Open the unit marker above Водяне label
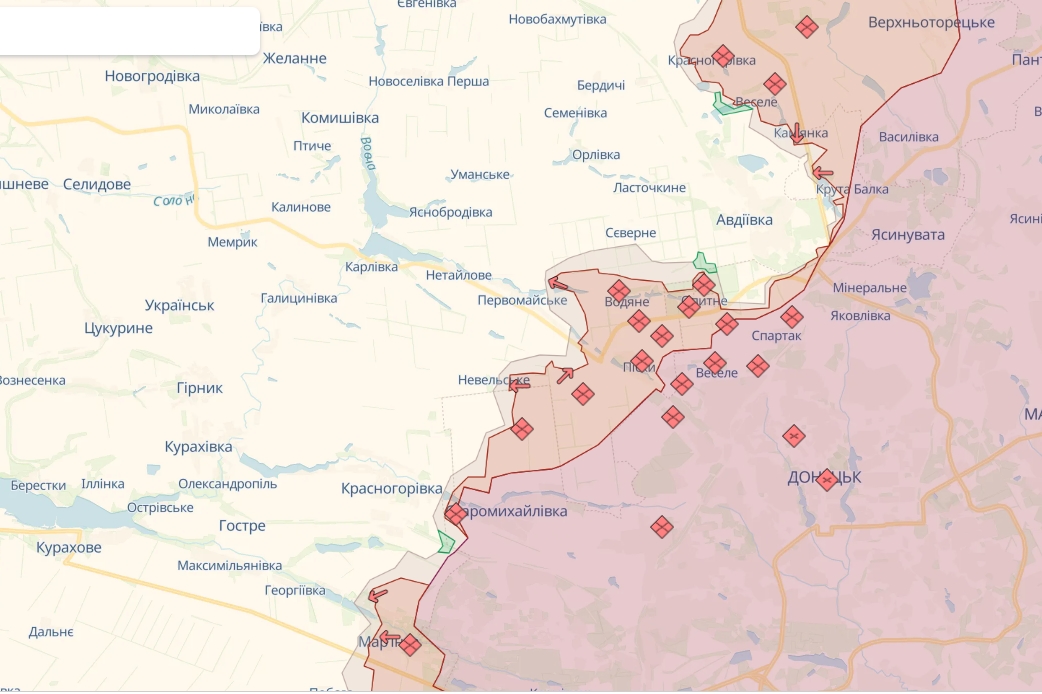The image size is (1042, 694). tap(619, 291)
